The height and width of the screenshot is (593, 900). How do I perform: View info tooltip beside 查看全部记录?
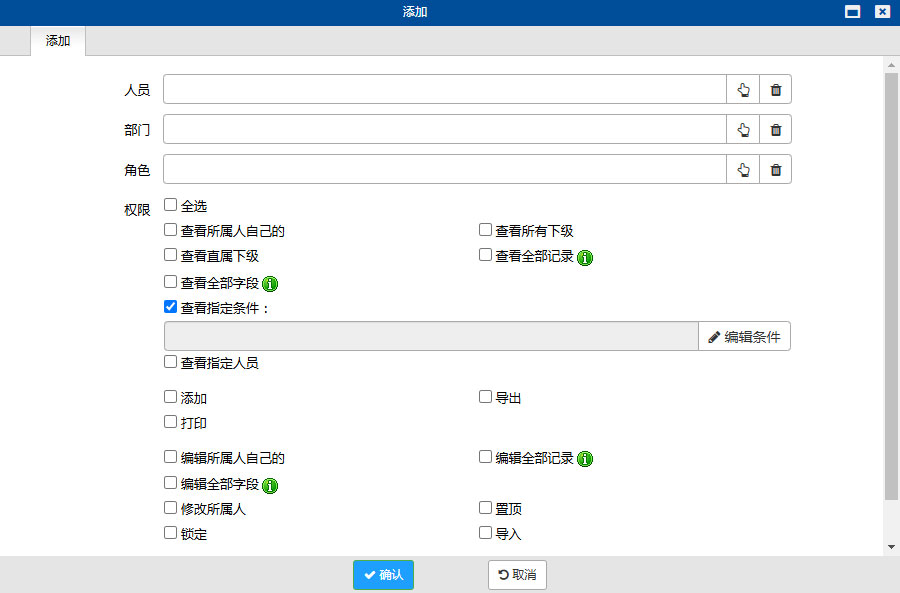point(584,256)
